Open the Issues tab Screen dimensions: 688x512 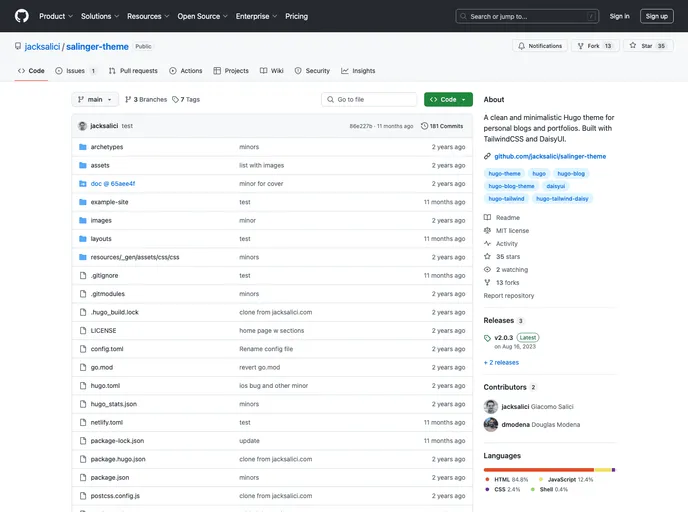pyautogui.click(x=76, y=71)
